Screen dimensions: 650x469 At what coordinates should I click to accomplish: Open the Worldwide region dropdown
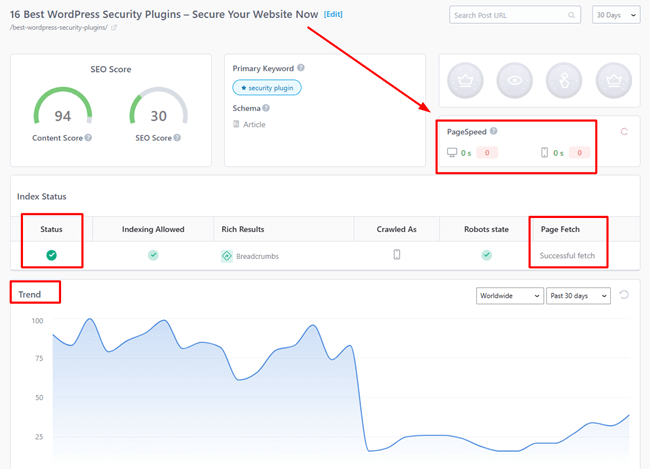[507, 296]
